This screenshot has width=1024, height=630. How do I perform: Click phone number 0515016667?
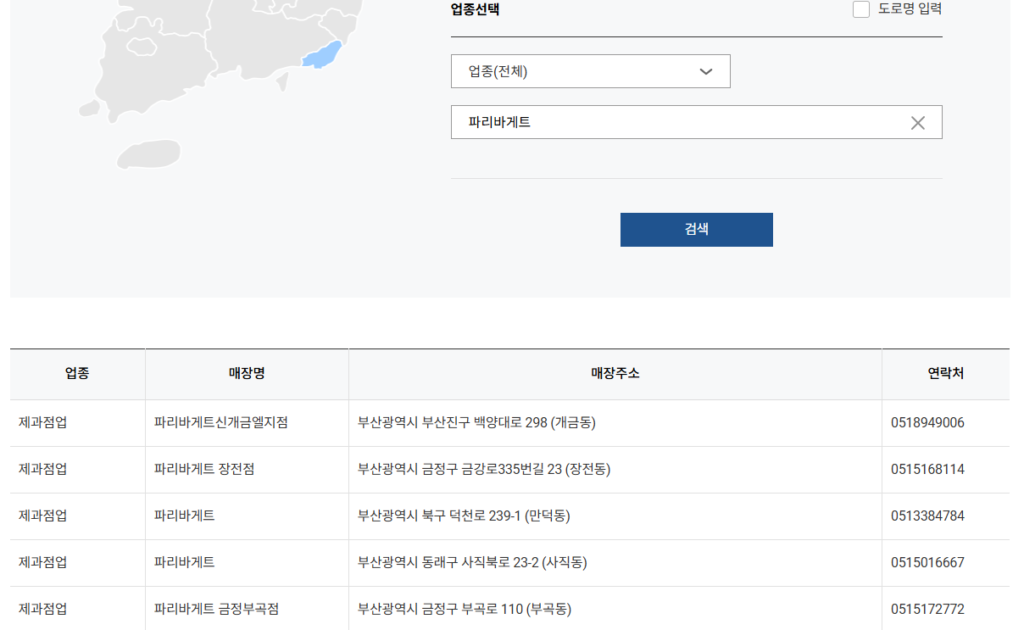927,562
